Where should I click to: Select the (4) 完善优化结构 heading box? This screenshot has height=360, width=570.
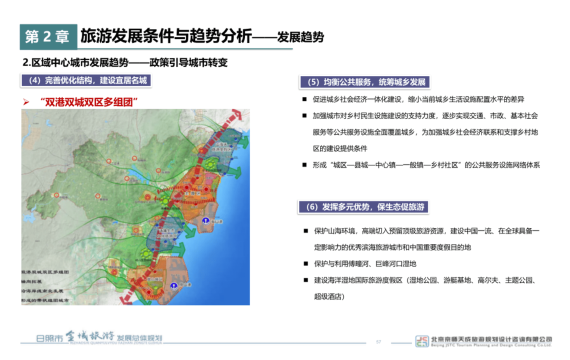86,81
